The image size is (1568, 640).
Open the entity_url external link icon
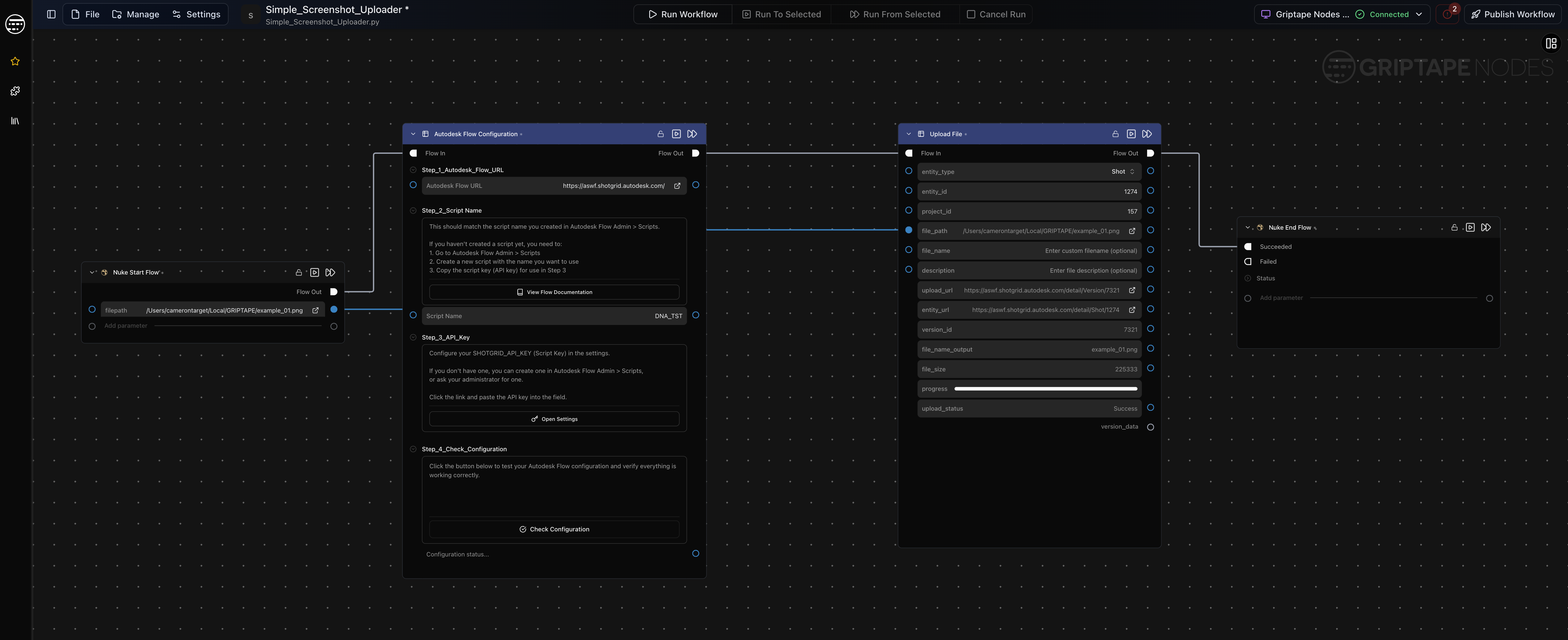[x=1132, y=310]
